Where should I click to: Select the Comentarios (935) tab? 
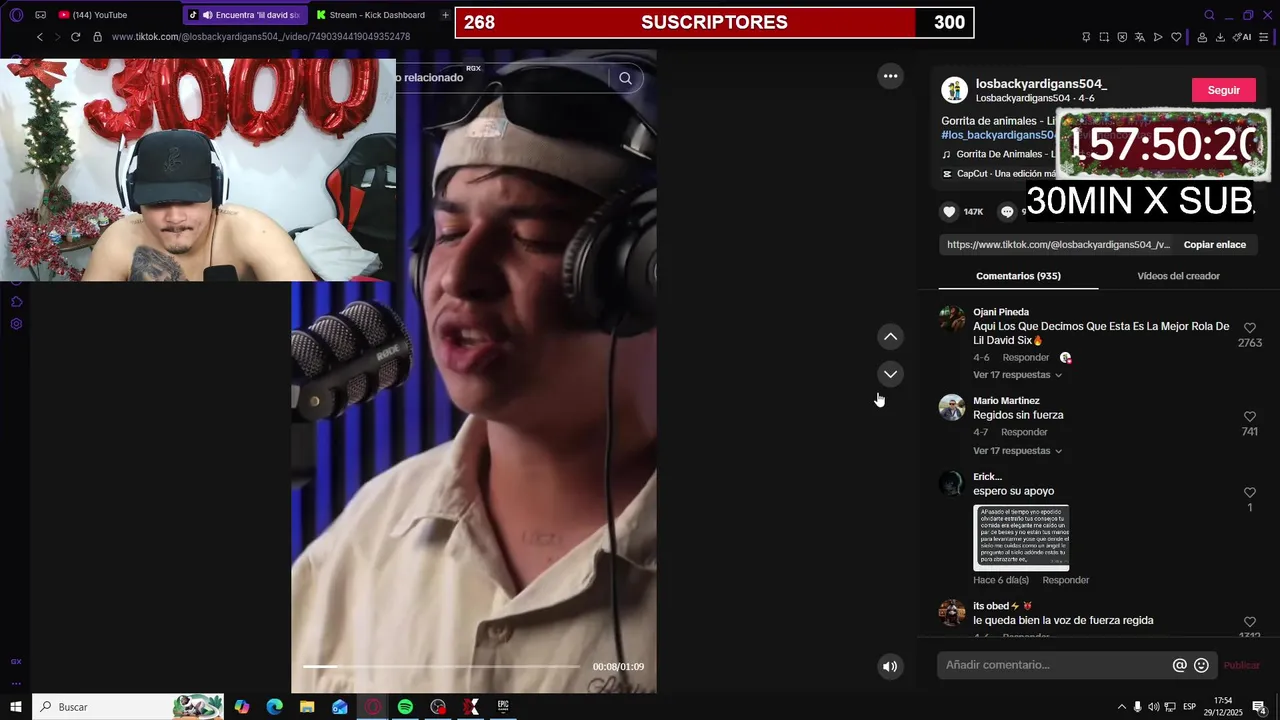point(1018,276)
